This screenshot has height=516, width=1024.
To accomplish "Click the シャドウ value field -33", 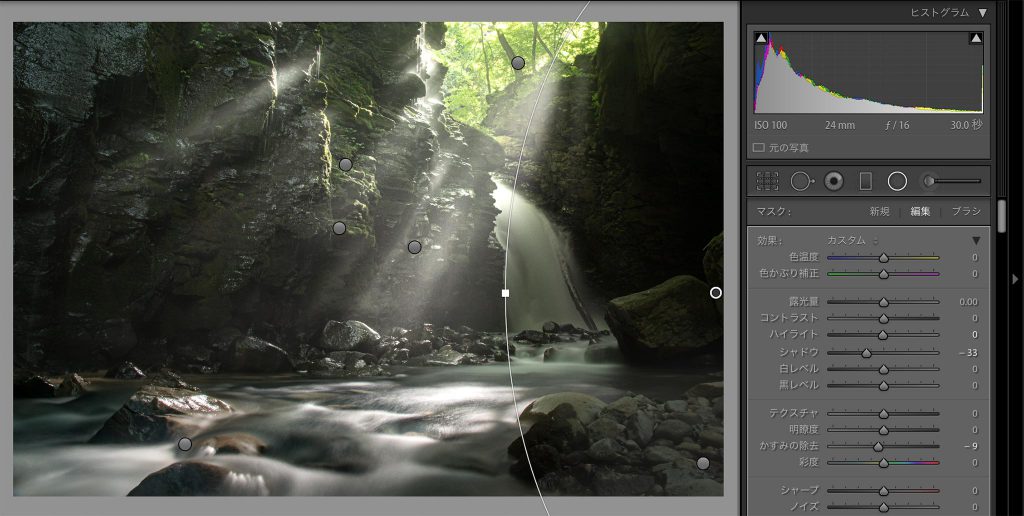I will point(968,353).
